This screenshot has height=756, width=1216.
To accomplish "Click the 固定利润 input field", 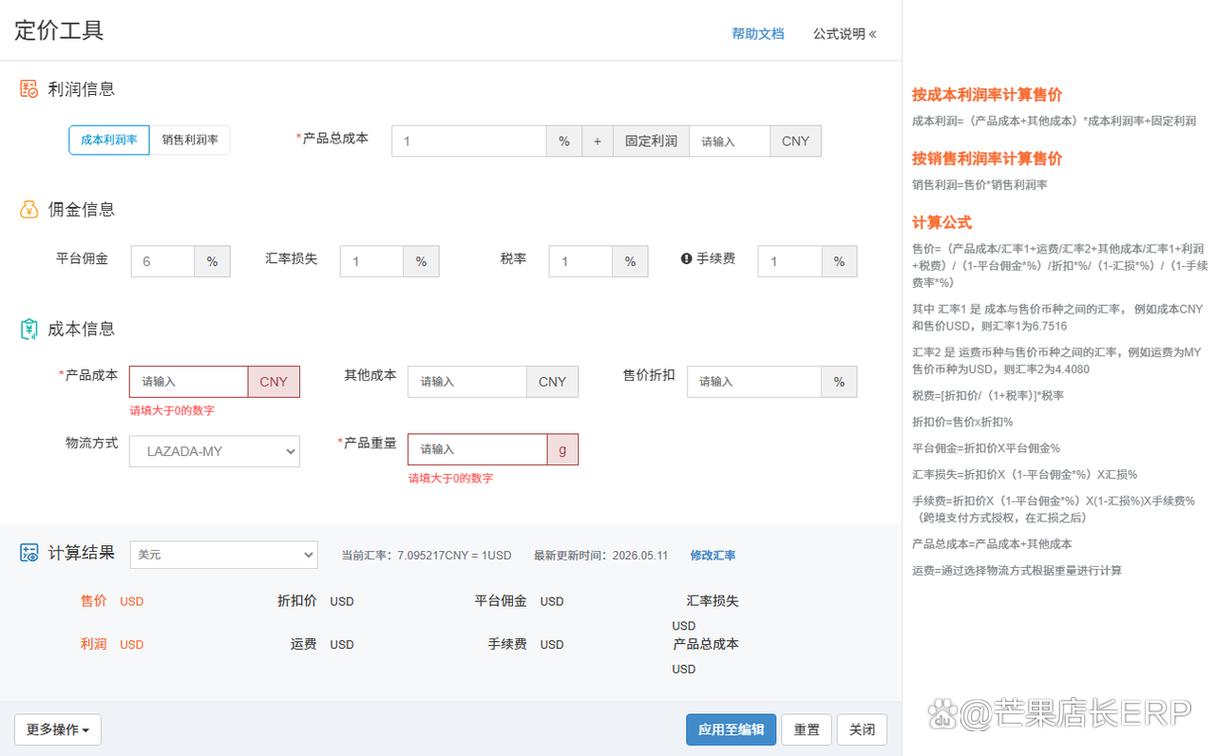I will 729,141.
